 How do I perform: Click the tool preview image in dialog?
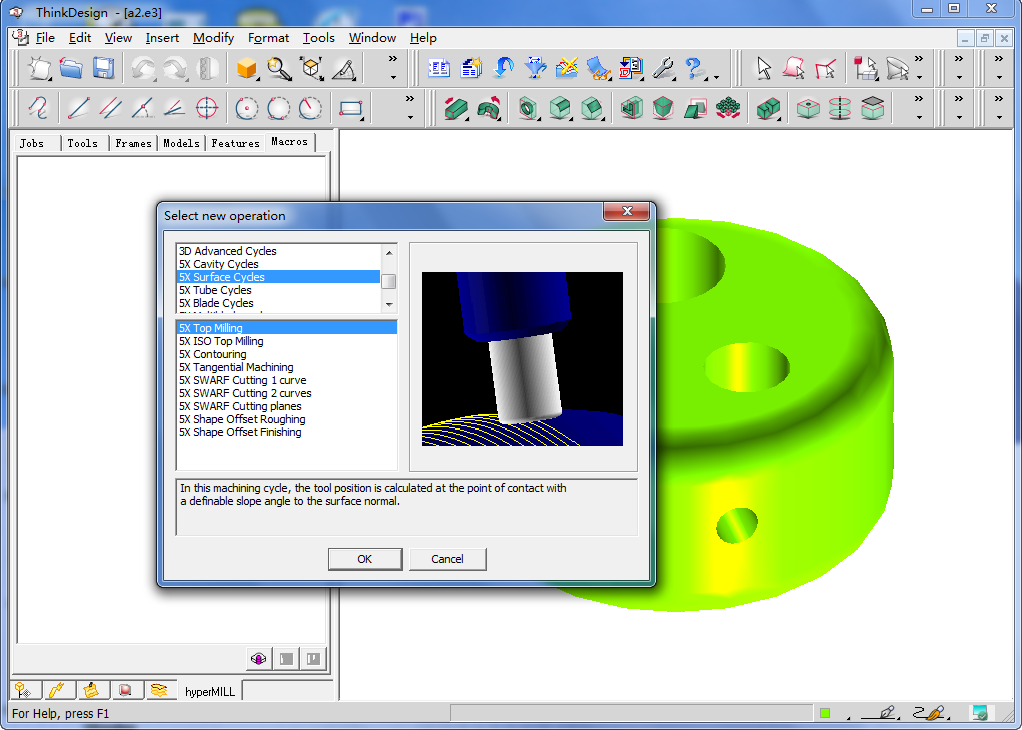tap(522, 358)
